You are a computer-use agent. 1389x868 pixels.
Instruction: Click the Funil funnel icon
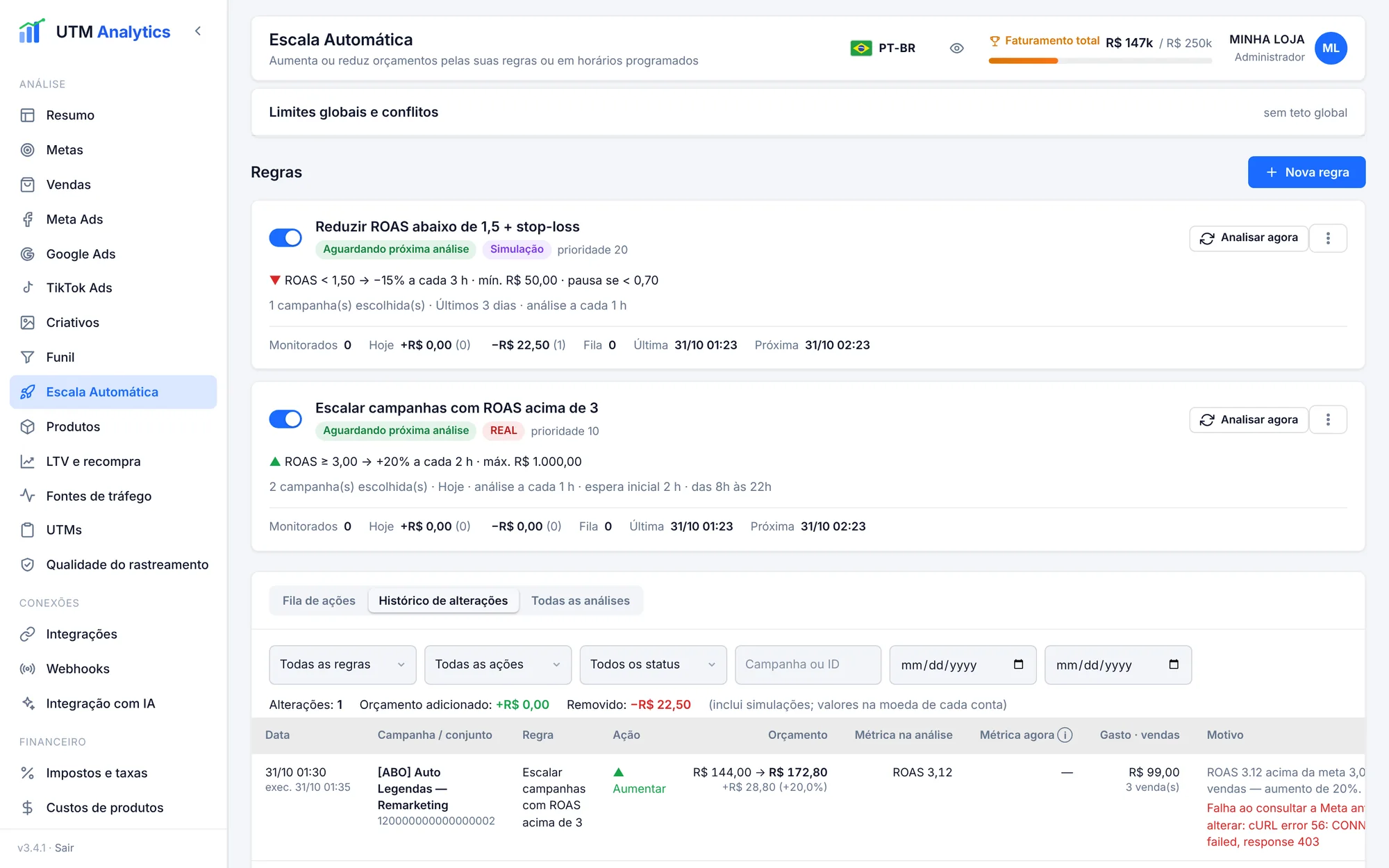pos(28,357)
